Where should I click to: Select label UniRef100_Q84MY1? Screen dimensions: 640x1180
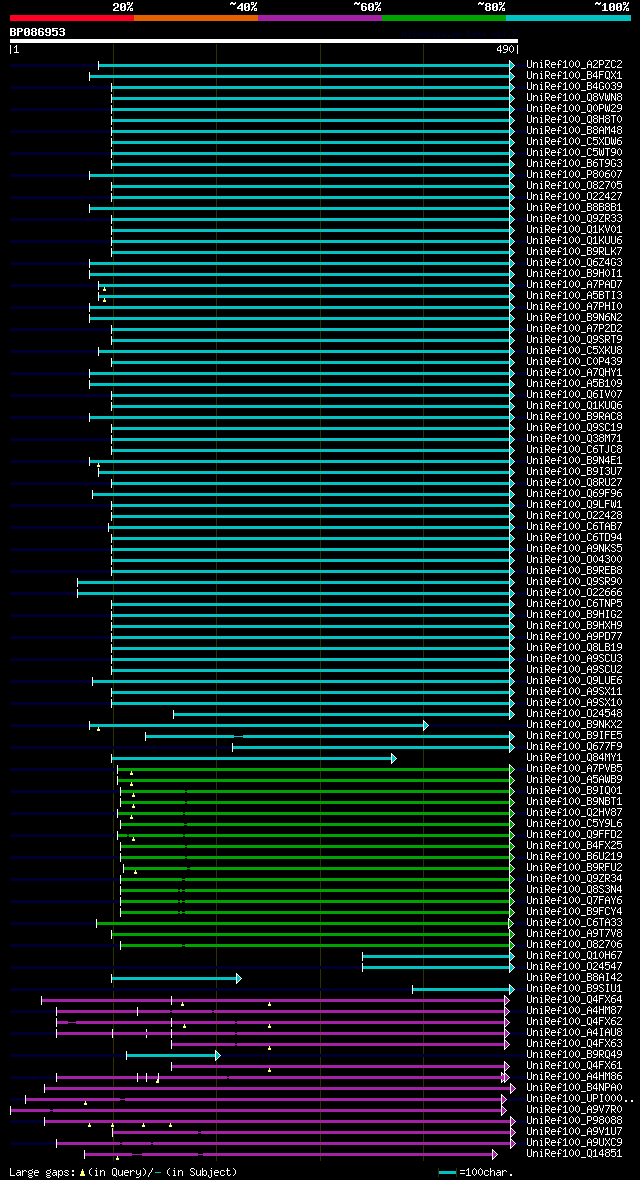click(x=574, y=758)
